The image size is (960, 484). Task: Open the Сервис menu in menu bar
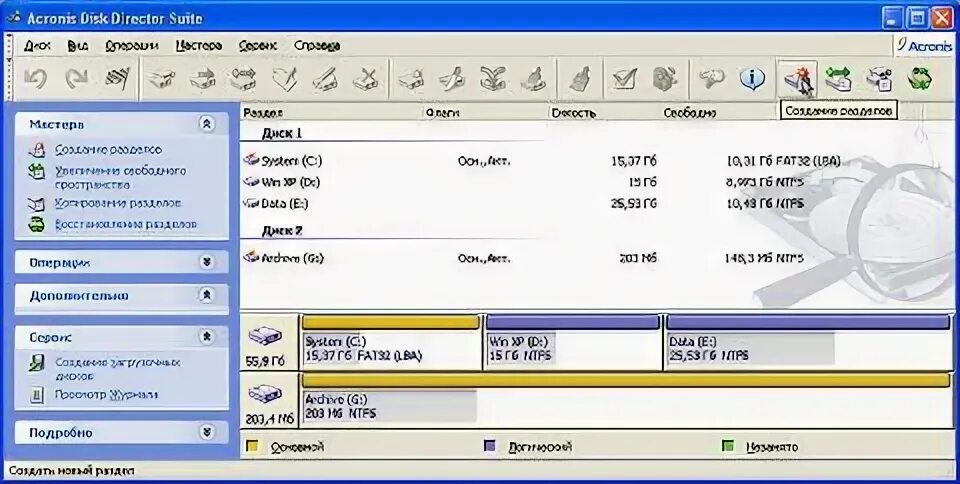(x=258, y=46)
